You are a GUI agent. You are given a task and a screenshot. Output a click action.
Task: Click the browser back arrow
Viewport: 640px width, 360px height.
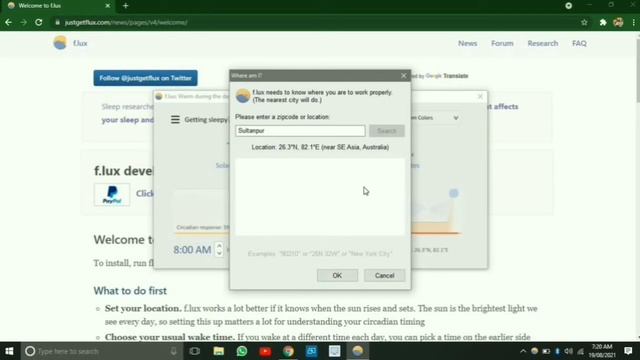point(8,22)
